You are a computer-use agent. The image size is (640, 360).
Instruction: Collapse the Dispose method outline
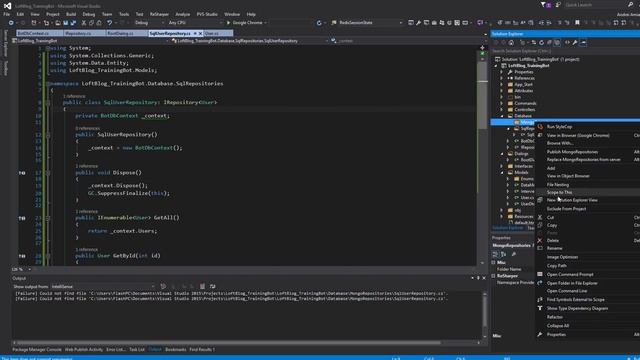(48, 173)
